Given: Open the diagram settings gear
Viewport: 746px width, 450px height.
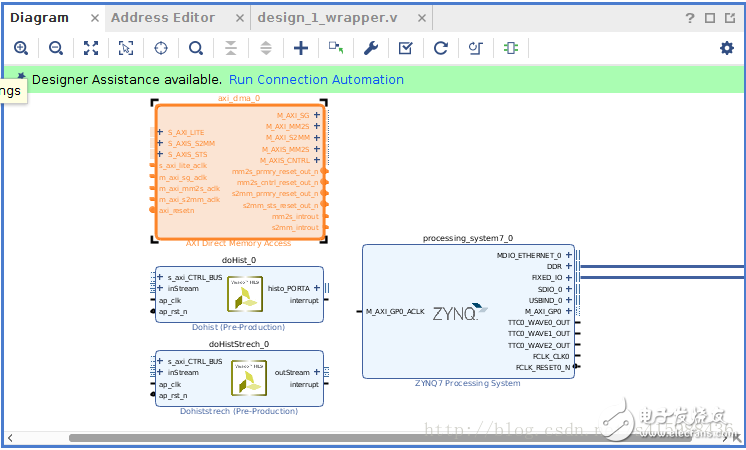Looking at the screenshot, I should pyautogui.click(x=726, y=48).
